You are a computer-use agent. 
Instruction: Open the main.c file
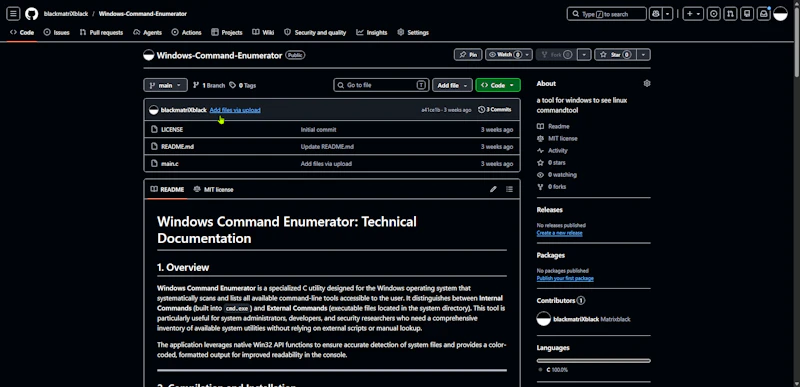(x=170, y=164)
